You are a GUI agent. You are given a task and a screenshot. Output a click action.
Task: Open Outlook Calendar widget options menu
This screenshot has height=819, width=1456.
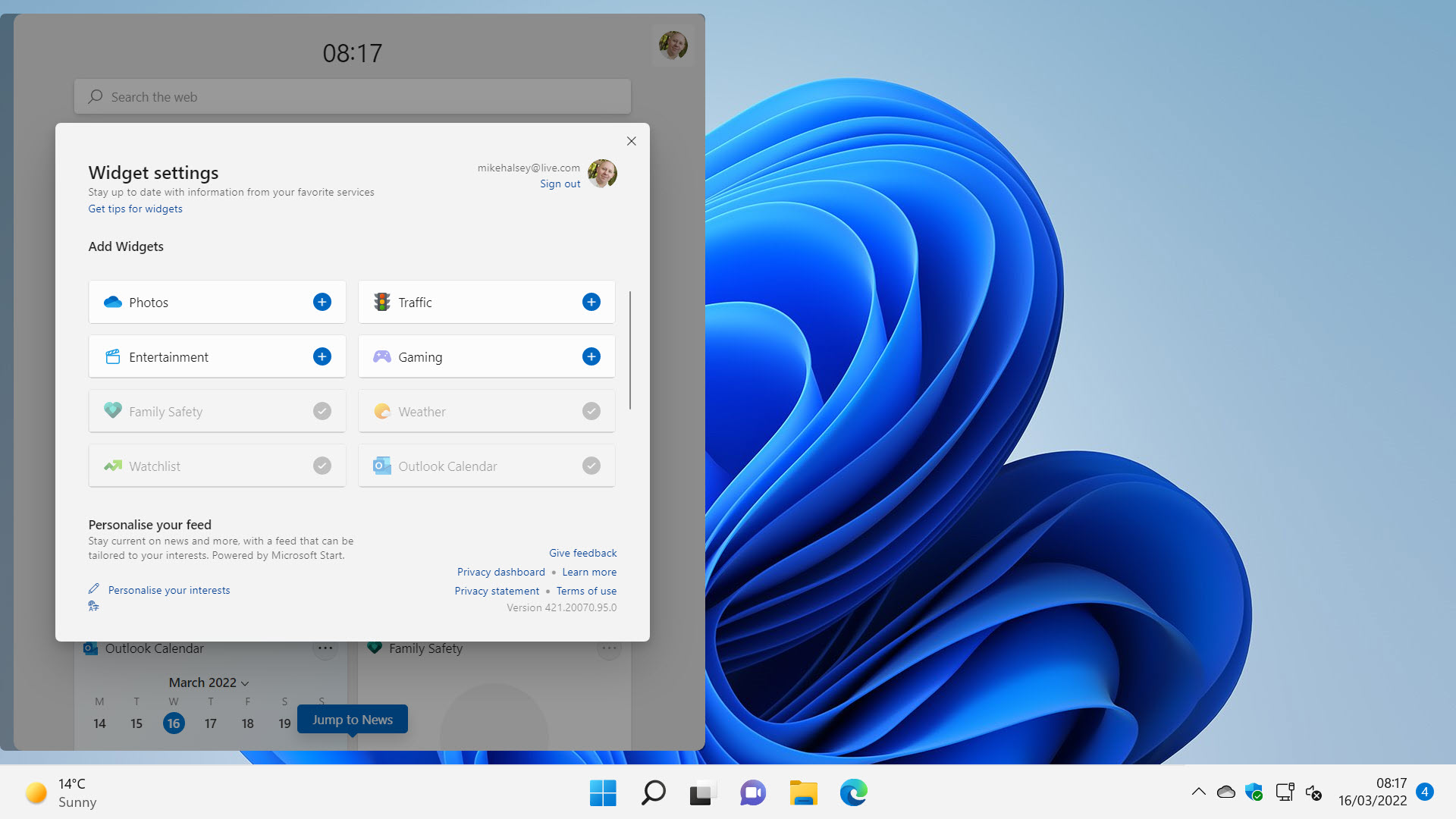tap(325, 648)
